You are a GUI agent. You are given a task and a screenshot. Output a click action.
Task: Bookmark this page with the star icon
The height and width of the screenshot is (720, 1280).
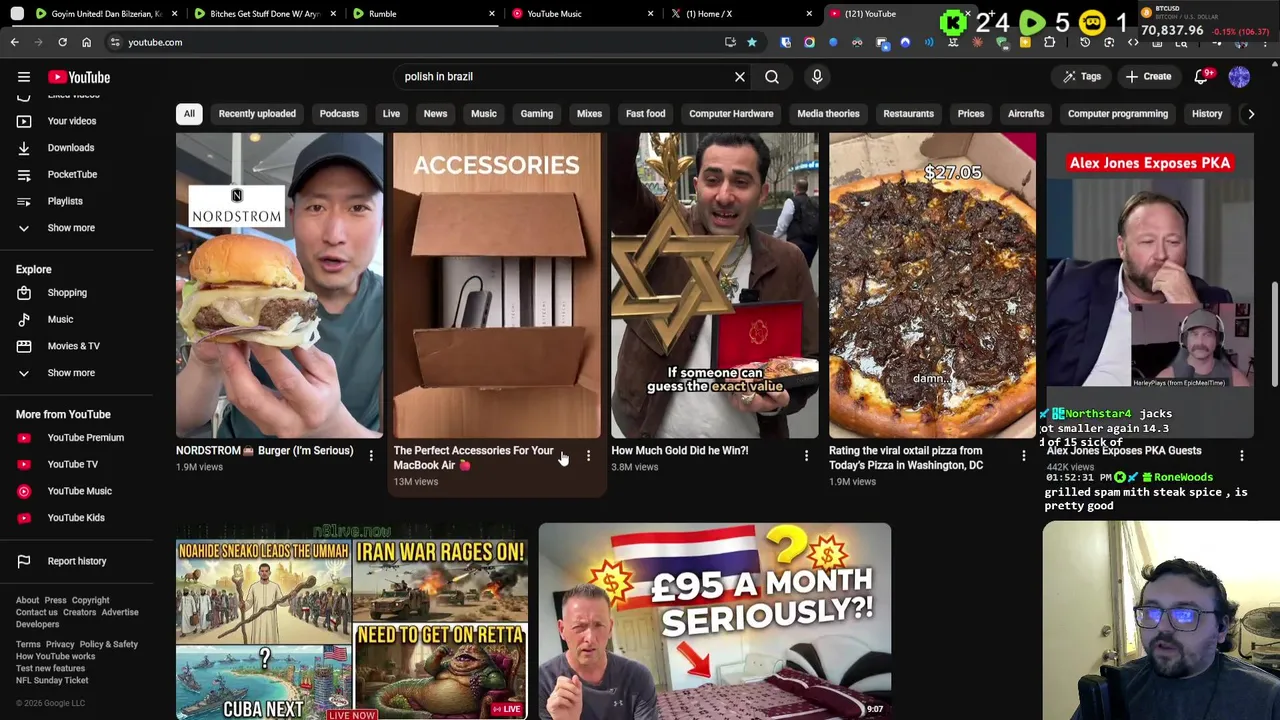click(752, 42)
